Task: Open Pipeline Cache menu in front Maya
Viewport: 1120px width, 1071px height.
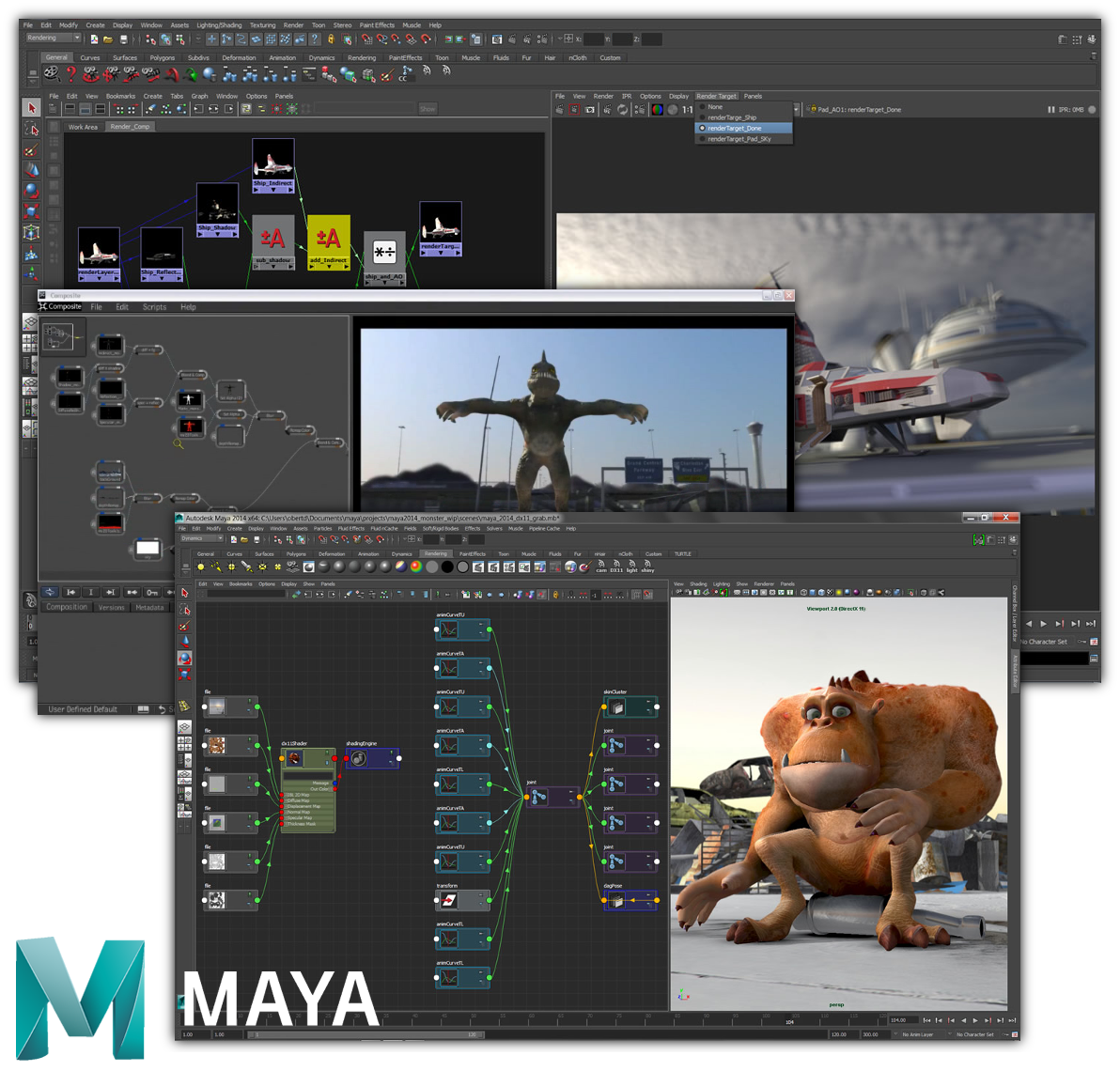Action: tap(544, 528)
